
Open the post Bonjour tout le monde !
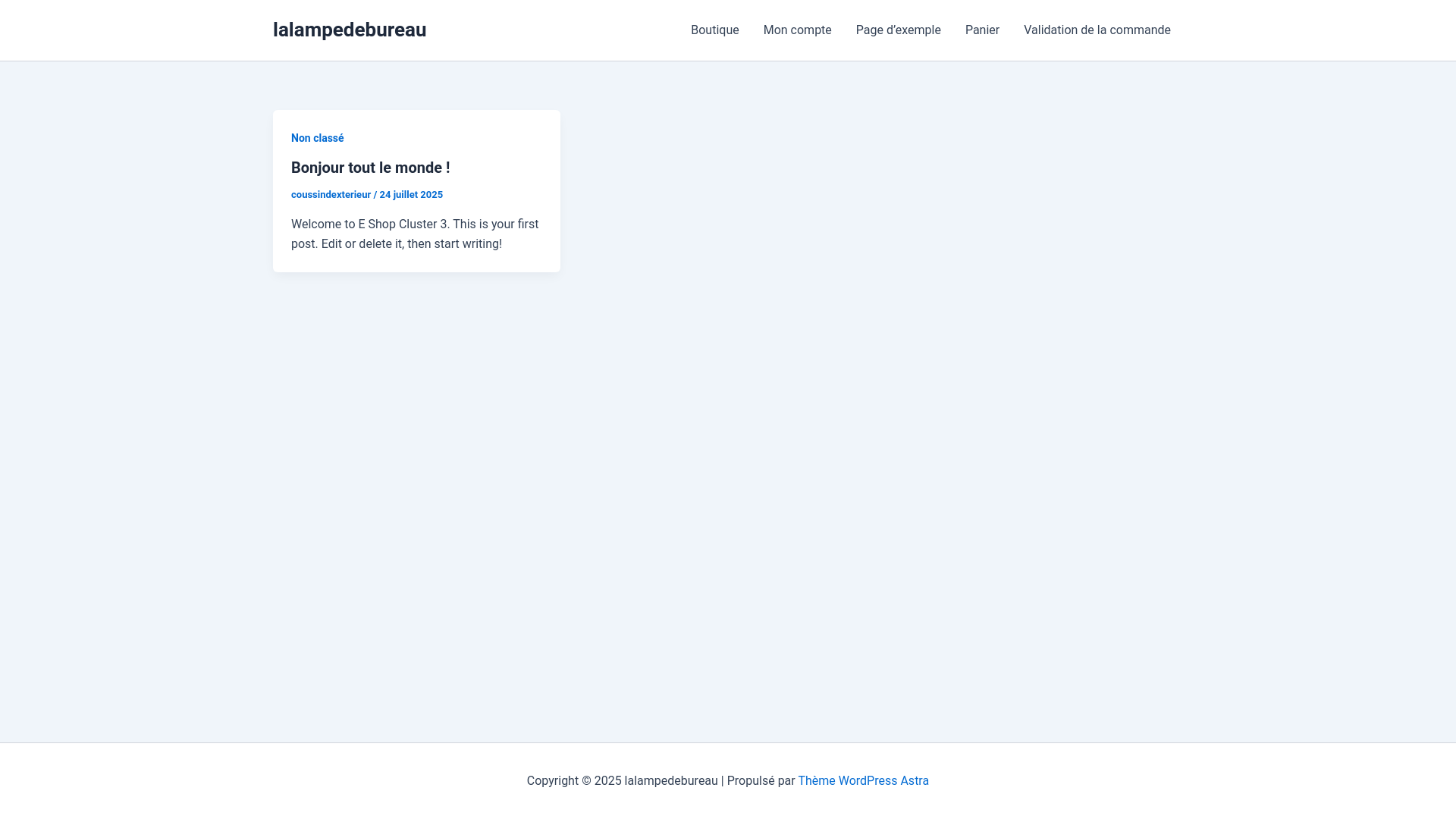coord(371,168)
